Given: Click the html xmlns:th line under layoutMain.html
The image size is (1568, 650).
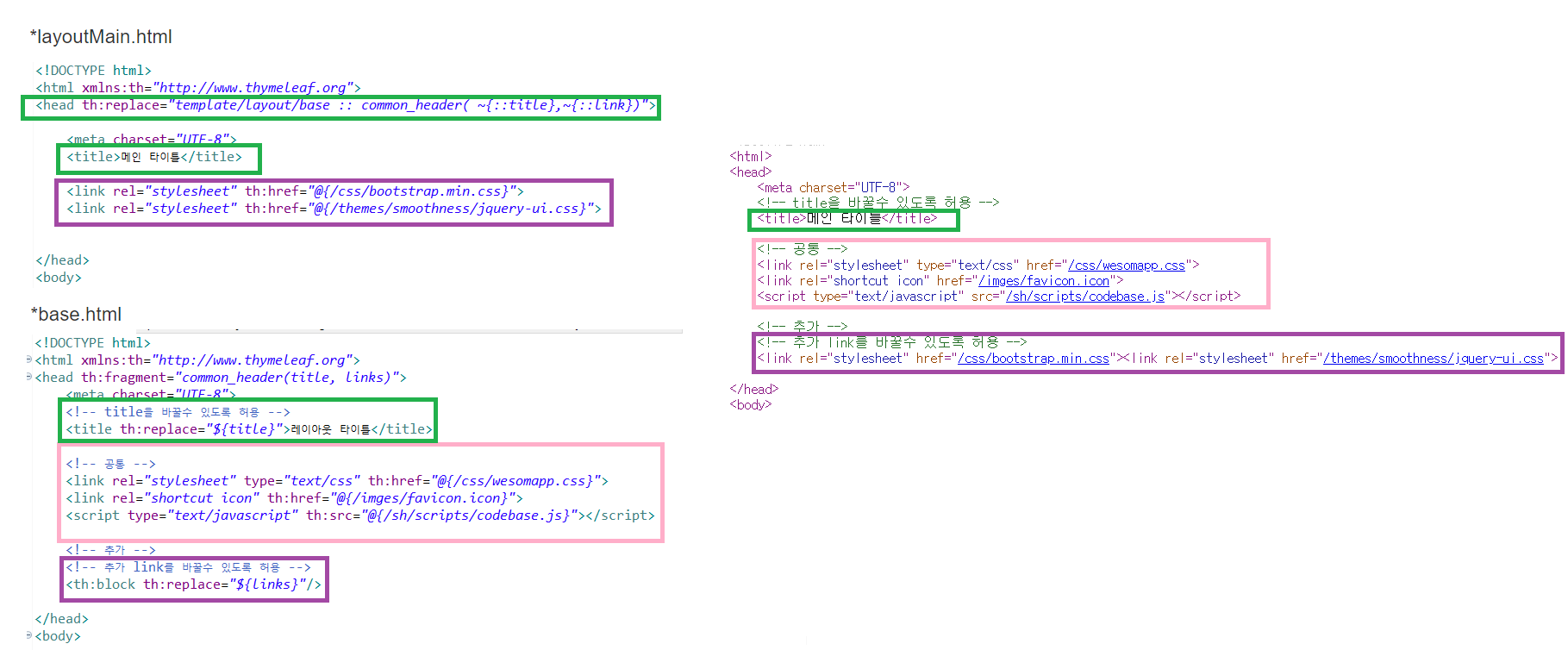Looking at the screenshot, I should coord(198,88).
